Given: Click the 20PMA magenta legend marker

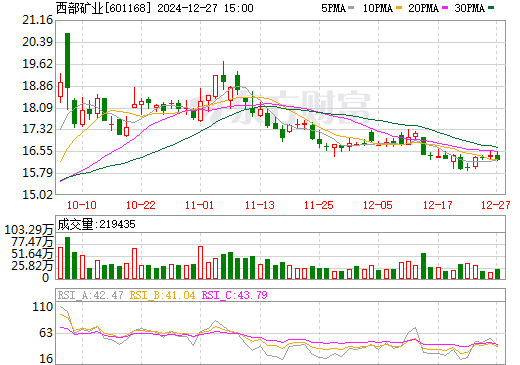Looking at the screenshot, I should coord(445,8).
